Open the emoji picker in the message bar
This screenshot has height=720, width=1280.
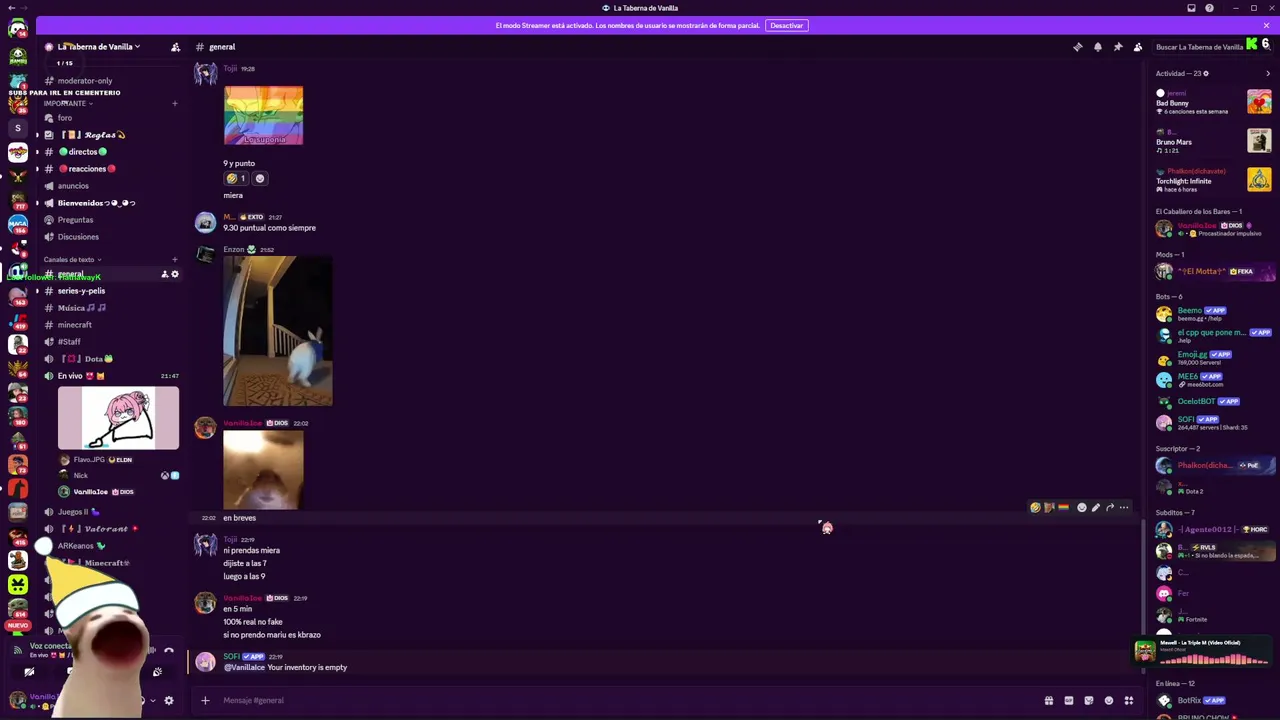pos(1109,700)
